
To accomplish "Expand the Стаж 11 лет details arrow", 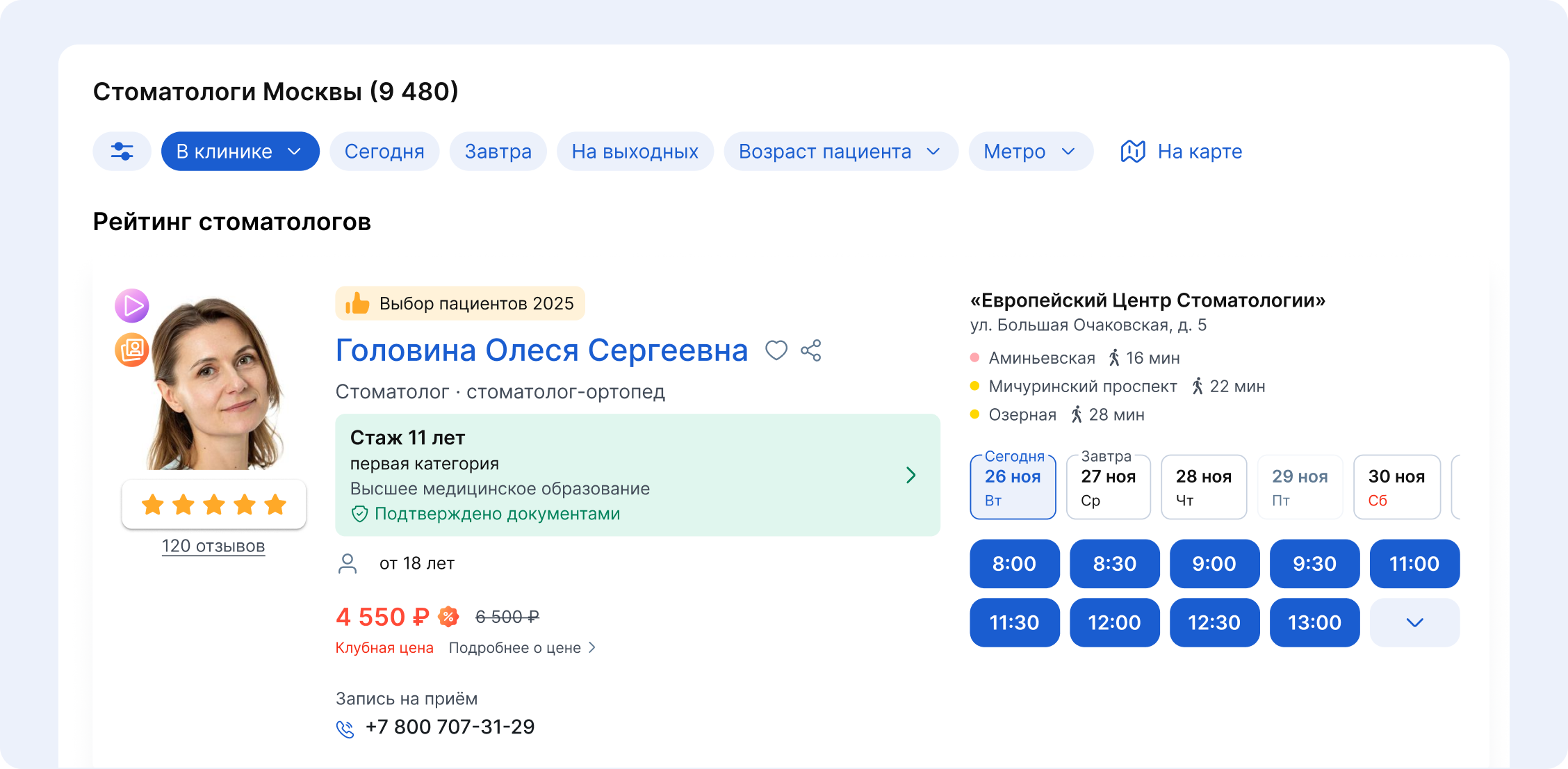I will coord(911,476).
